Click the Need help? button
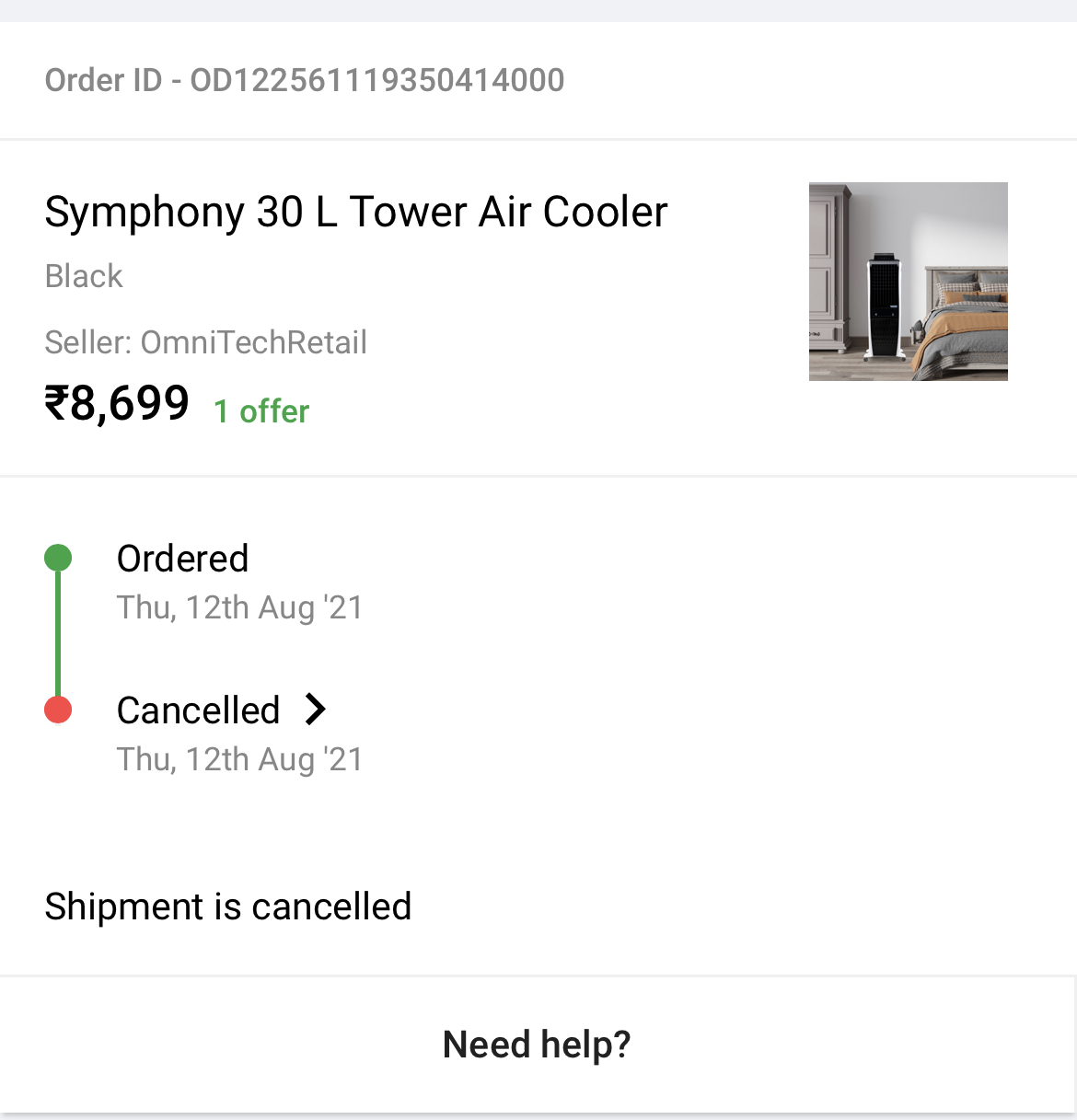1077x1120 pixels. 537,1045
